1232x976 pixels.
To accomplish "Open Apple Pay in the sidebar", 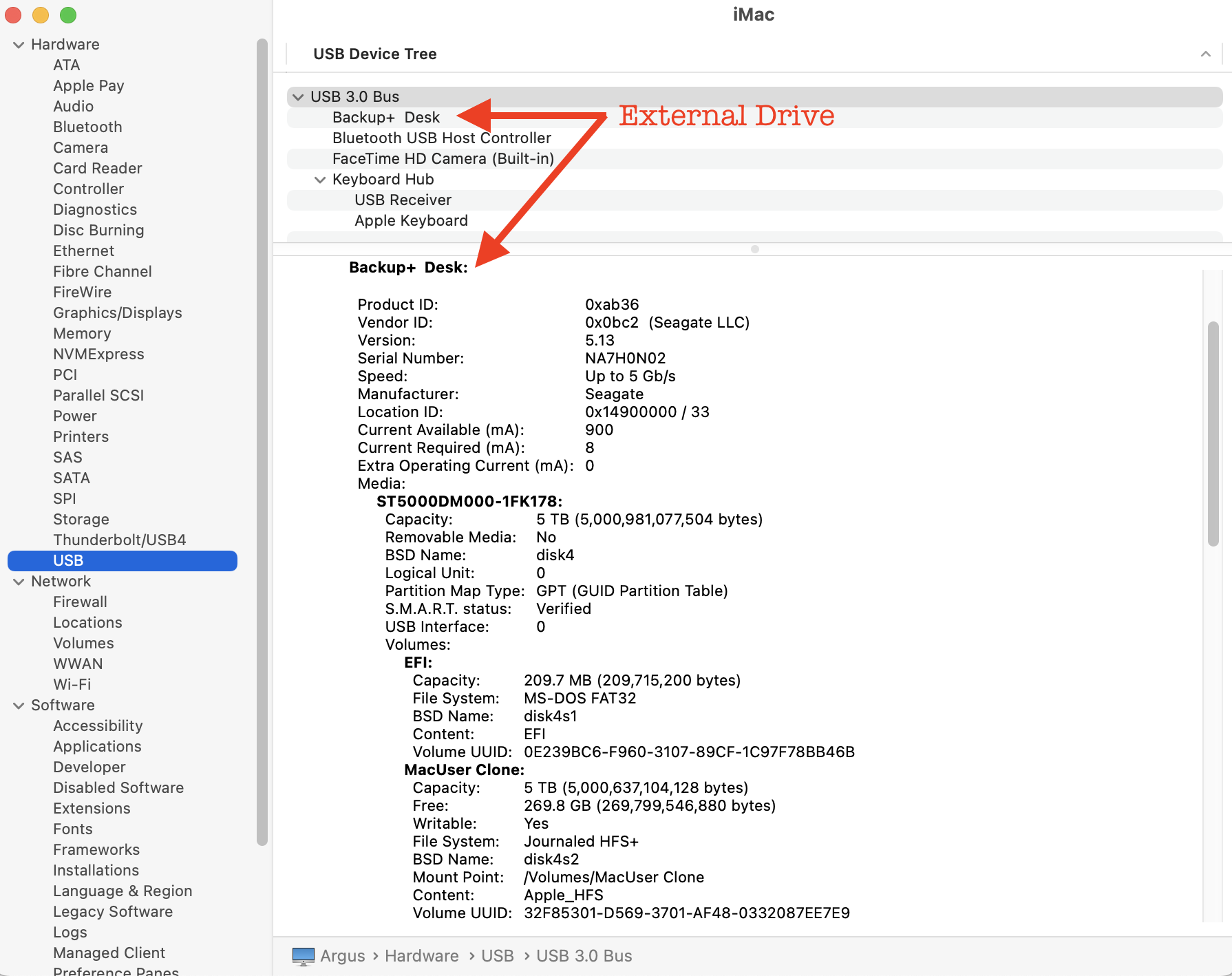I will (89, 86).
